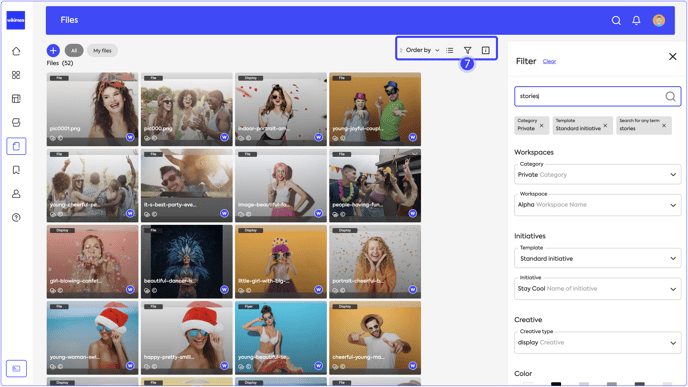Screen dimensions: 688x387
Task: Open the young-joyful-coupl thumbnail
Action: click(375, 109)
